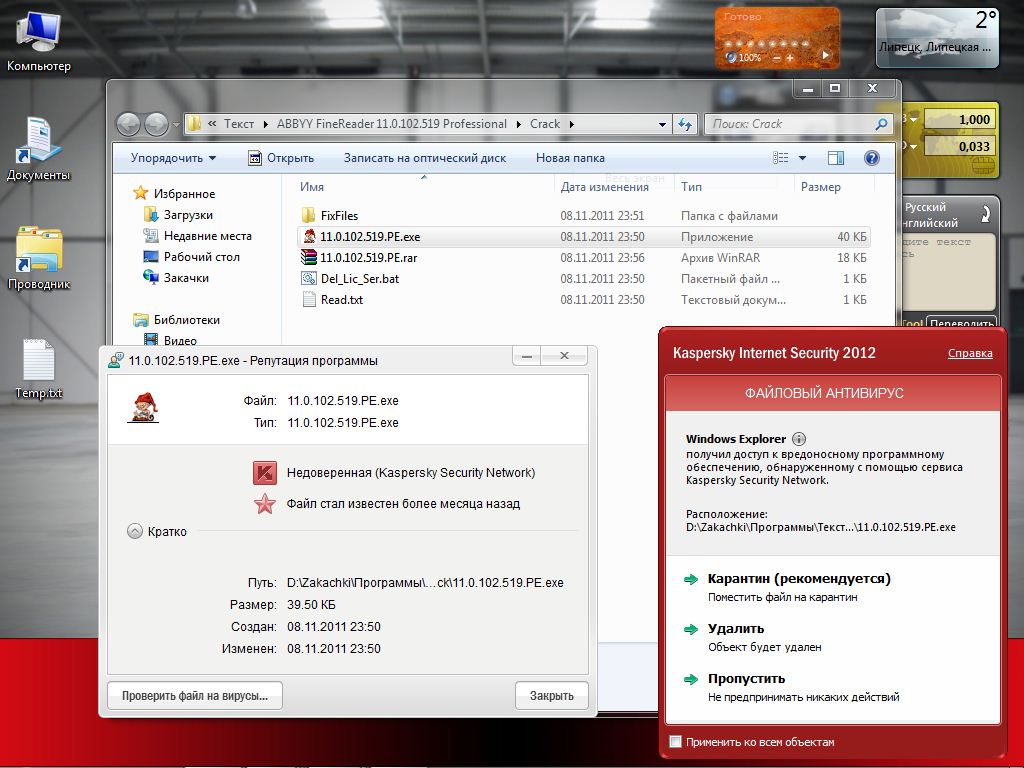Click the minus button on orange gadget
Image resolution: width=1024 pixels, height=768 pixels.
click(776, 58)
